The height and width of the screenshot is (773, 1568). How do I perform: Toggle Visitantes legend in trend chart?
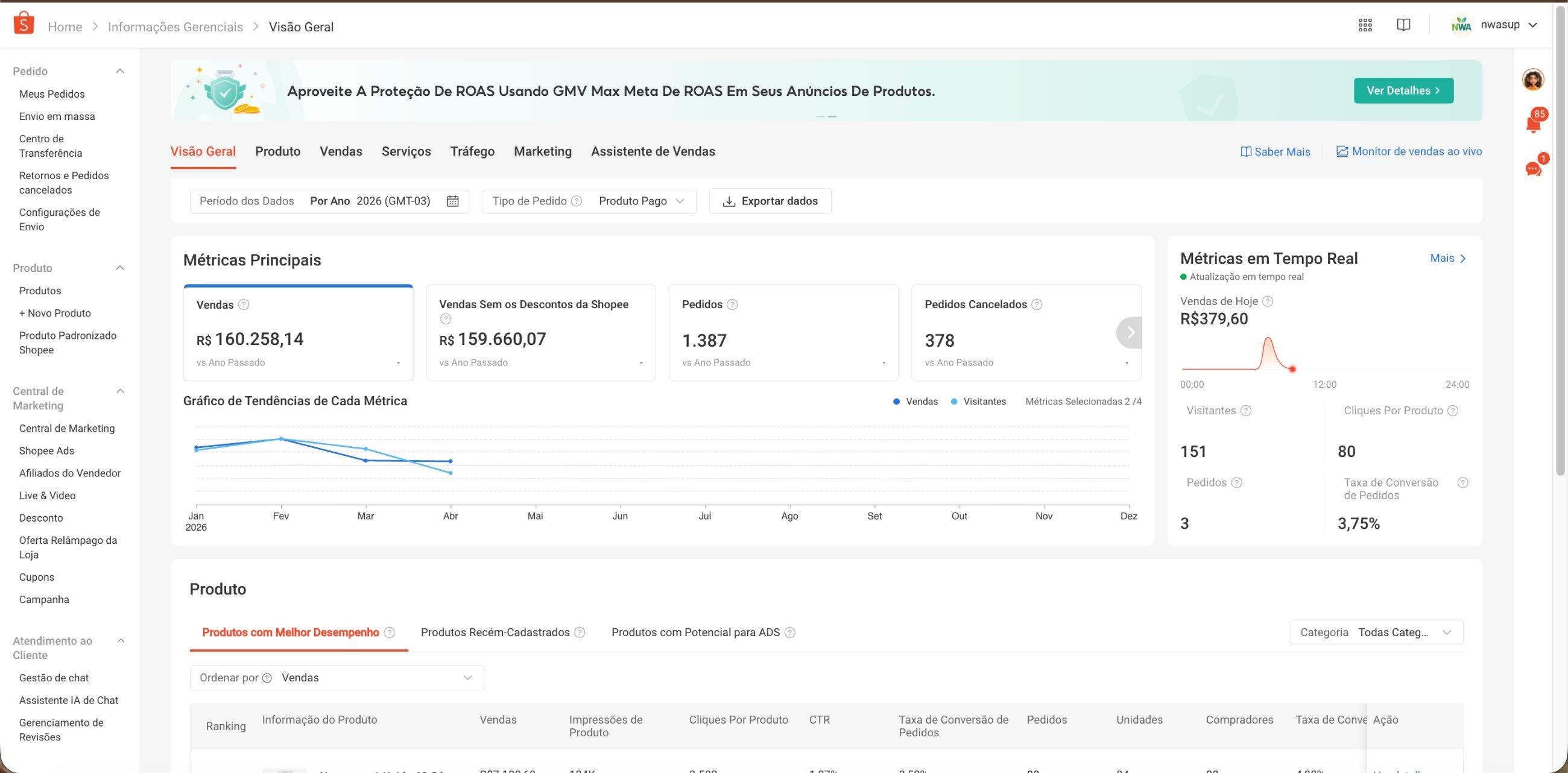point(978,402)
